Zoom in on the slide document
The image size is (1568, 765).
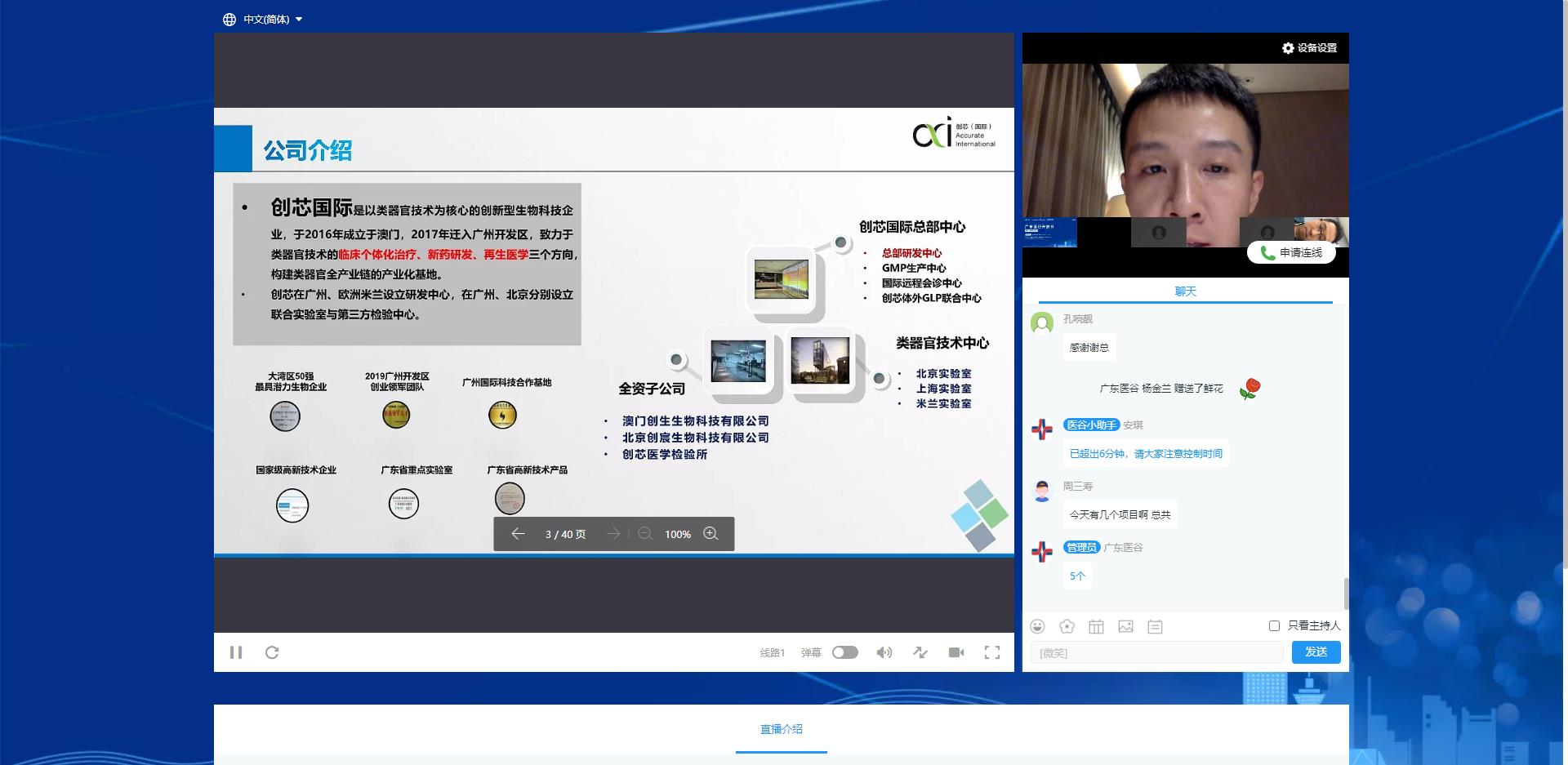(710, 534)
